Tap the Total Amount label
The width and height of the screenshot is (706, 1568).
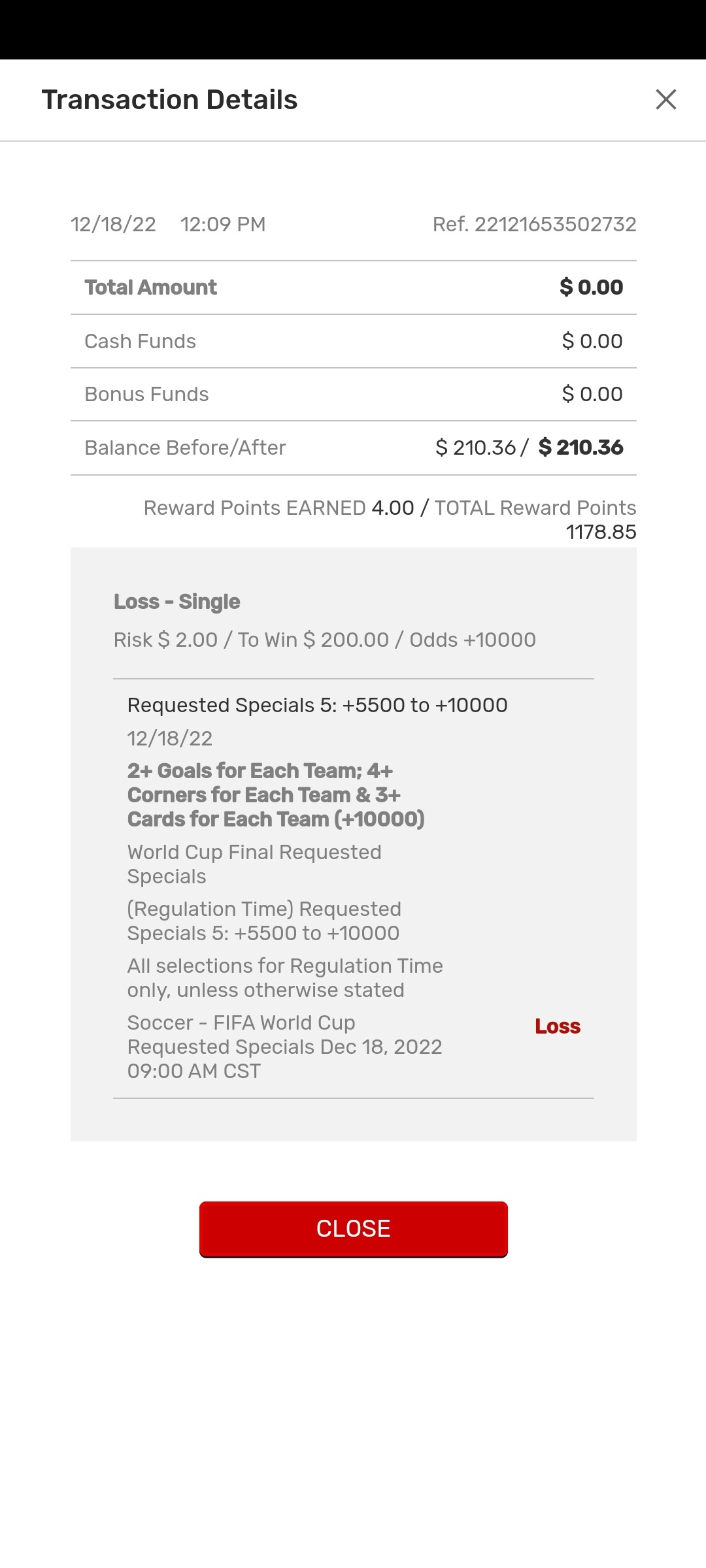coord(150,287)
